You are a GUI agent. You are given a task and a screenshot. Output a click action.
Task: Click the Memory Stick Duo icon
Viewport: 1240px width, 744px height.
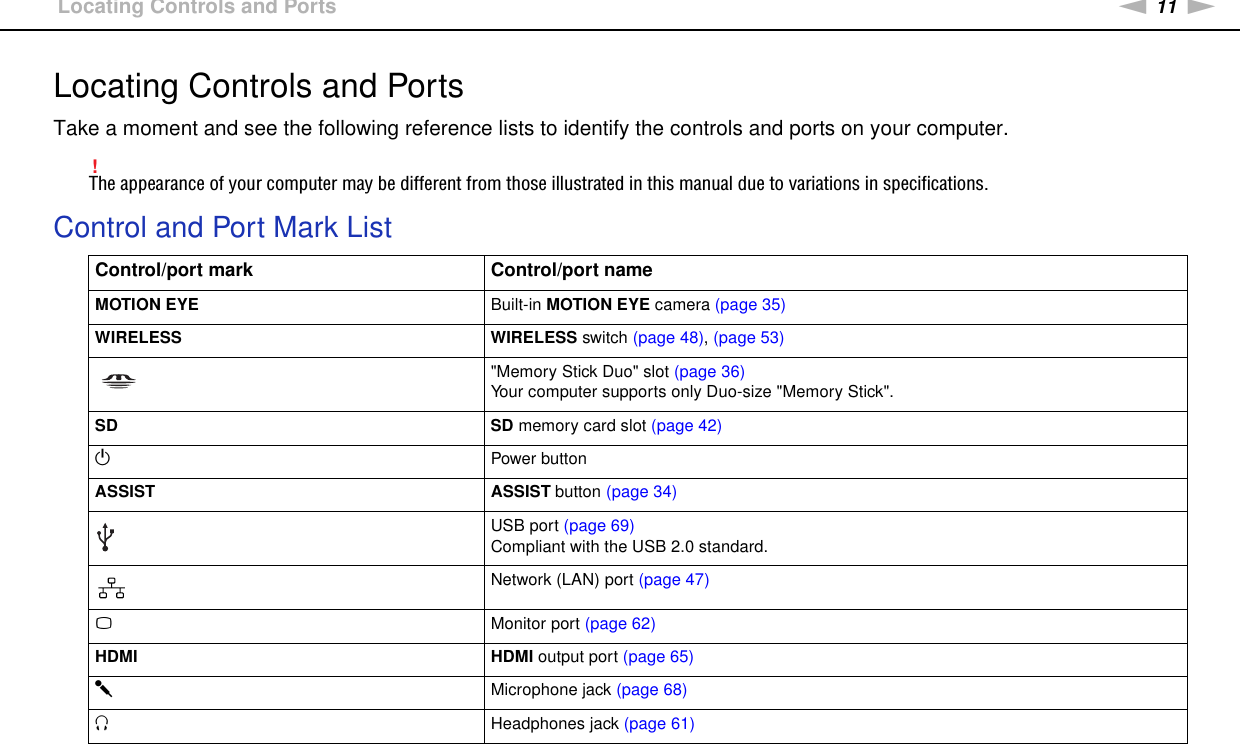119,380
